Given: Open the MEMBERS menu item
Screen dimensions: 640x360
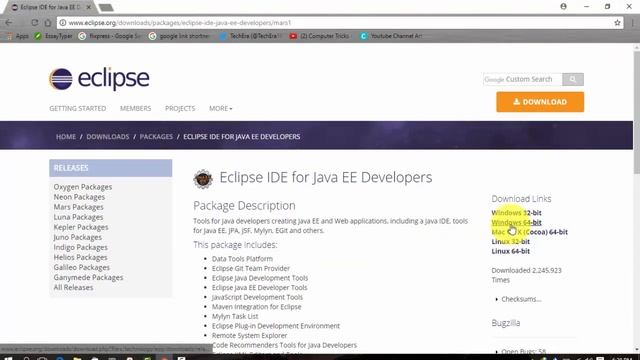Looking at the screenshot, I should coord(136,108).
